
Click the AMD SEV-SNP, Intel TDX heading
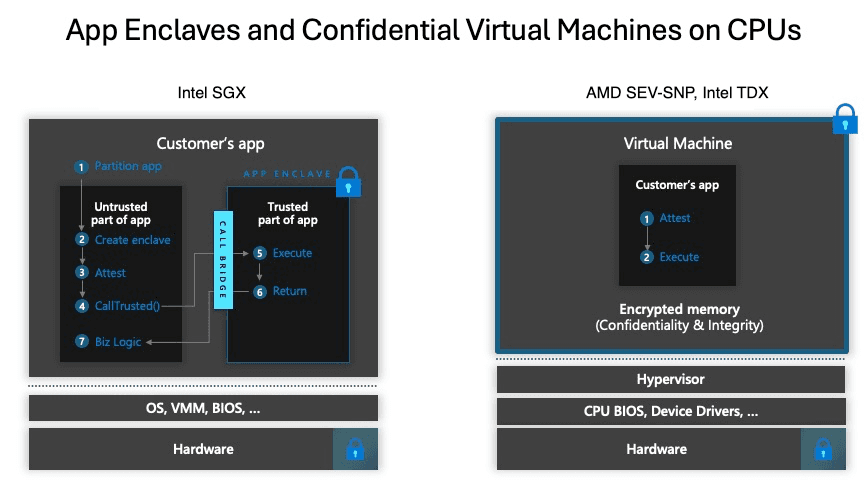677,92
